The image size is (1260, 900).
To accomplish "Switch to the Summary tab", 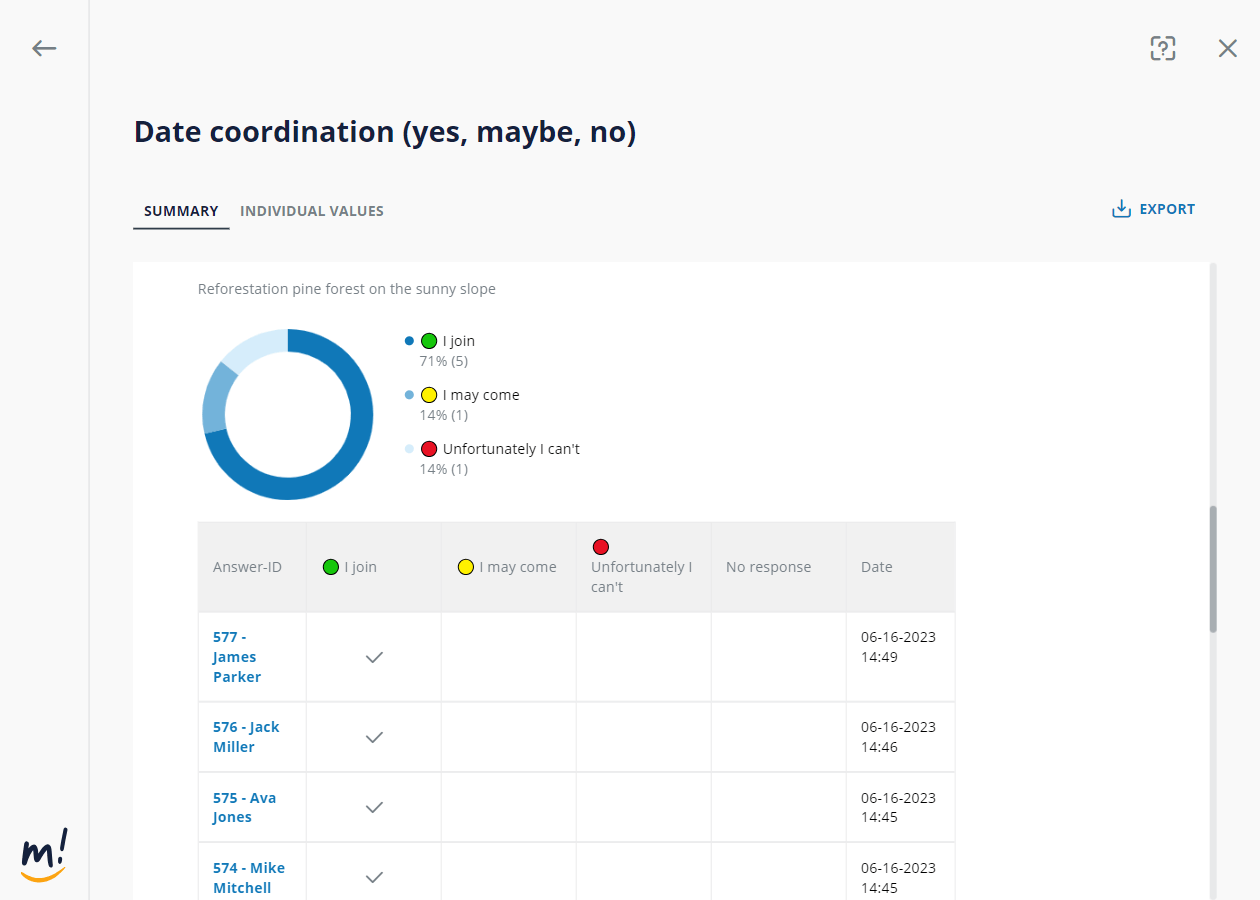I will [x=181, y=211].
